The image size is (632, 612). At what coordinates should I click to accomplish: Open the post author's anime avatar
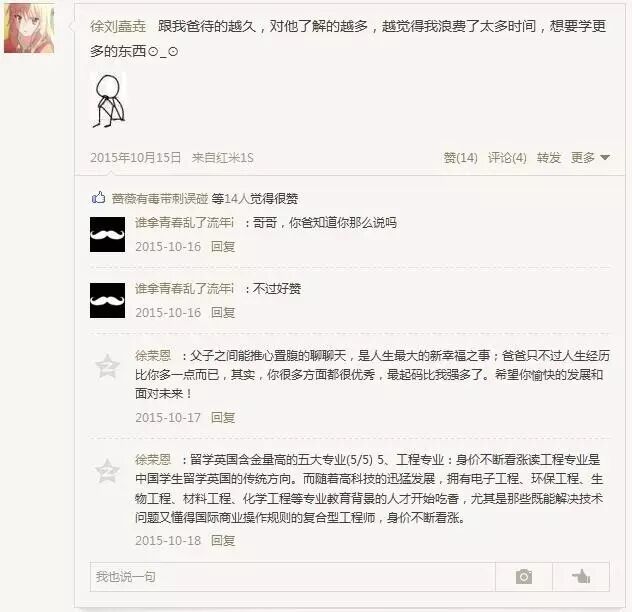click(29, 28)
